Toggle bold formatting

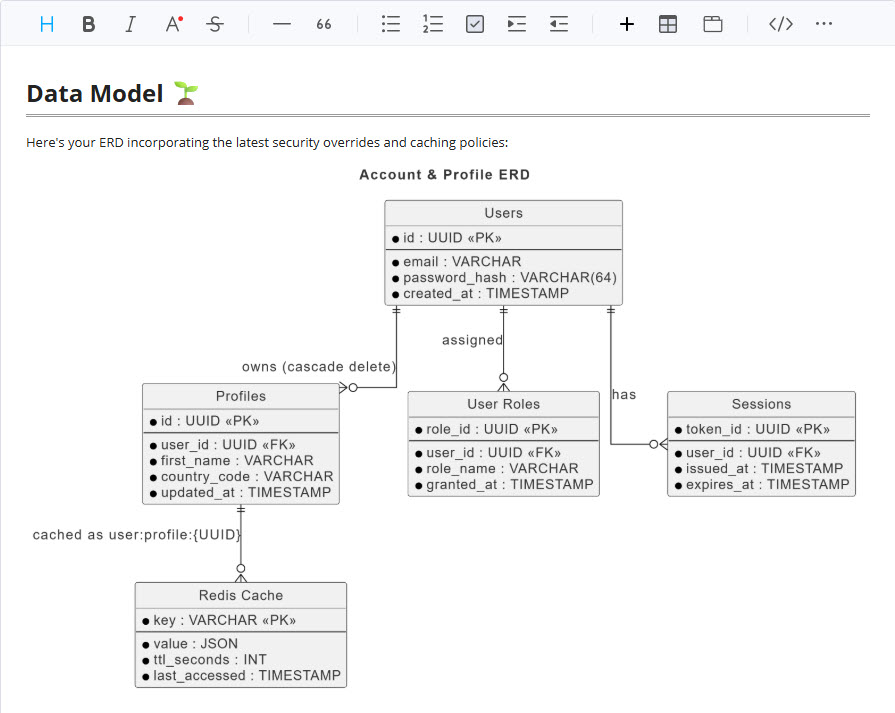click(88, 24)
